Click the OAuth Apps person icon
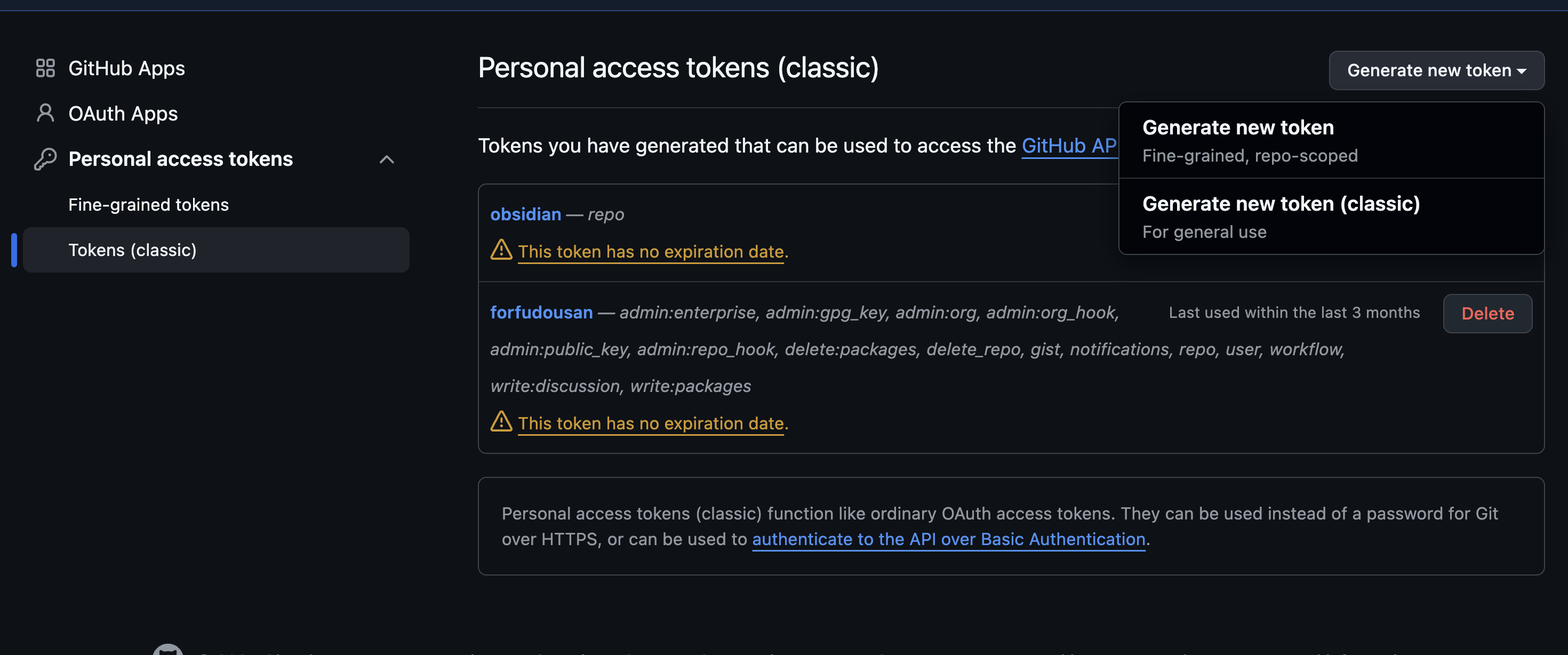Screen dimensions: 1568x655 tap(45, 113)
